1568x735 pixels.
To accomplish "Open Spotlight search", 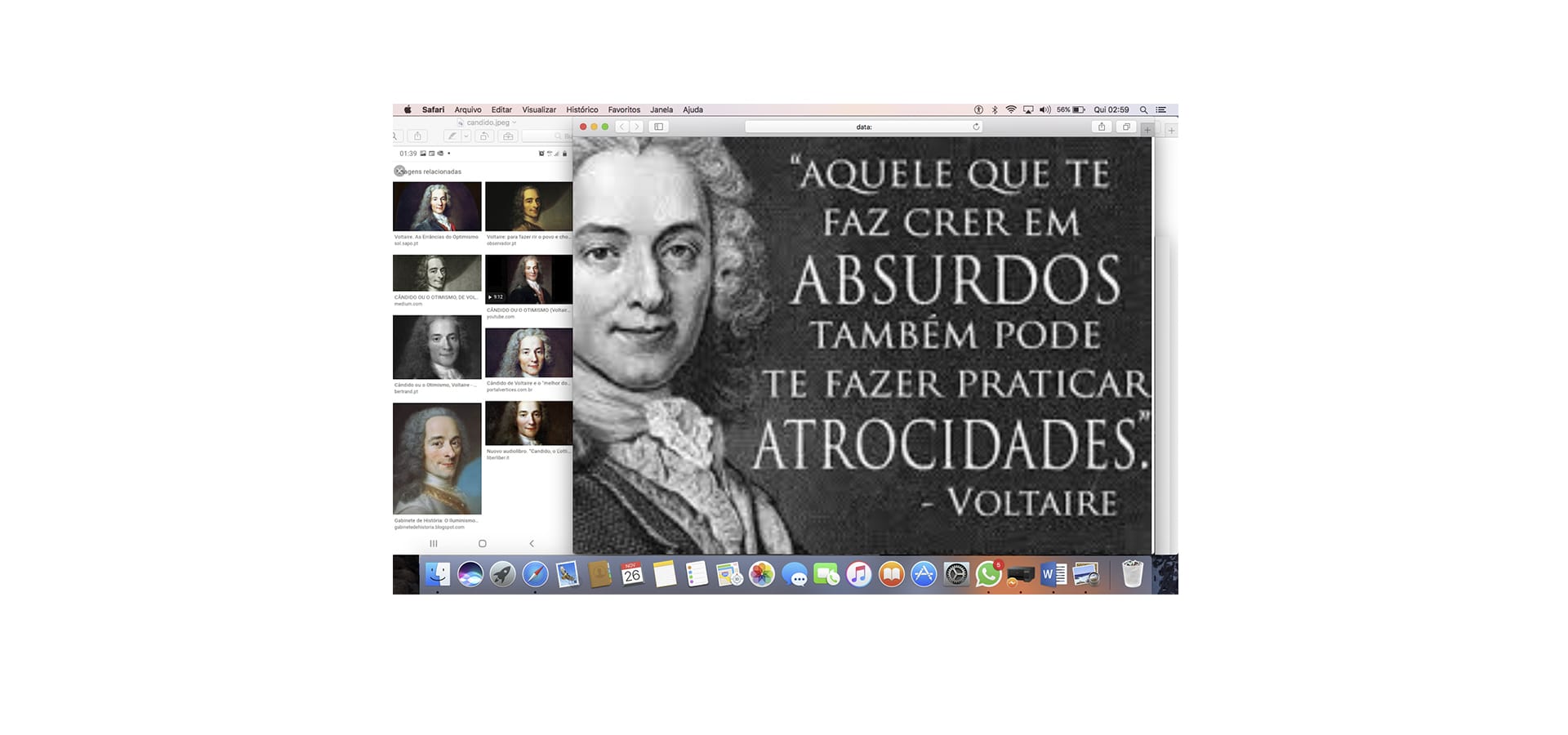I will [1143, 109].
